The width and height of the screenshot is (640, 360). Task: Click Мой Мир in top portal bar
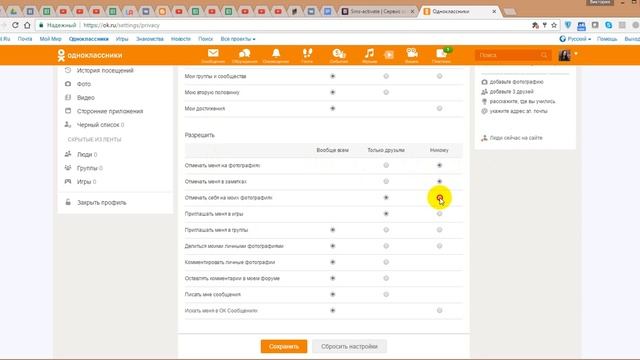[50, 39]
